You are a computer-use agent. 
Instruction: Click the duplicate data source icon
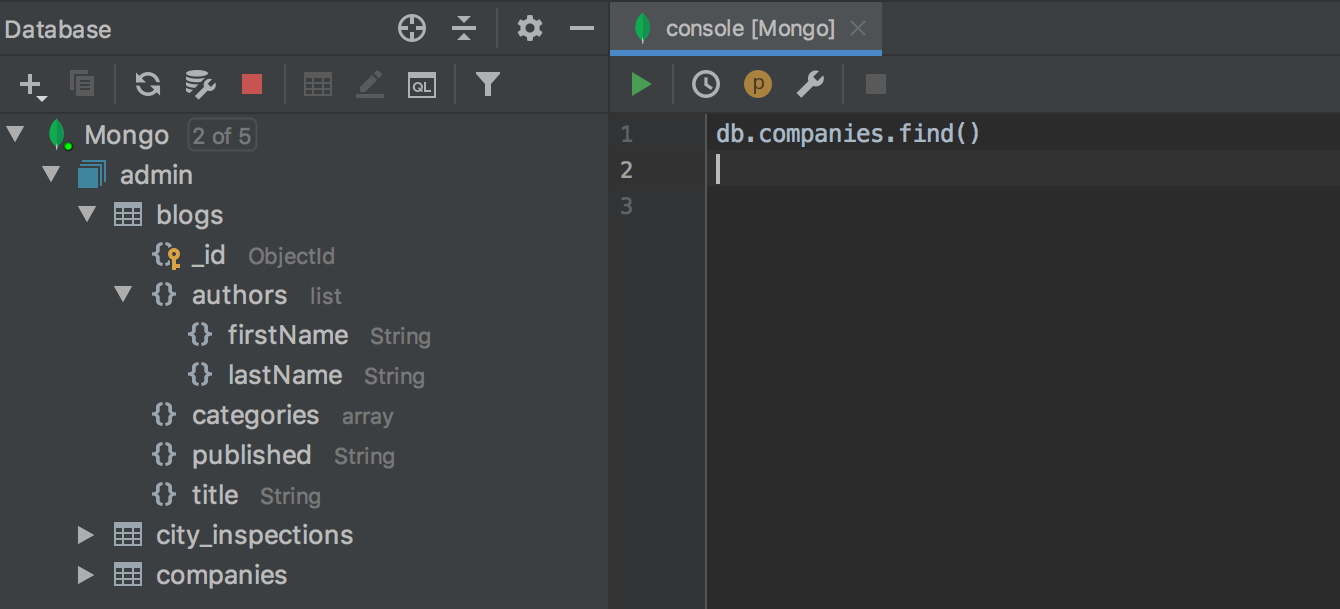click(x=82, y=84)
